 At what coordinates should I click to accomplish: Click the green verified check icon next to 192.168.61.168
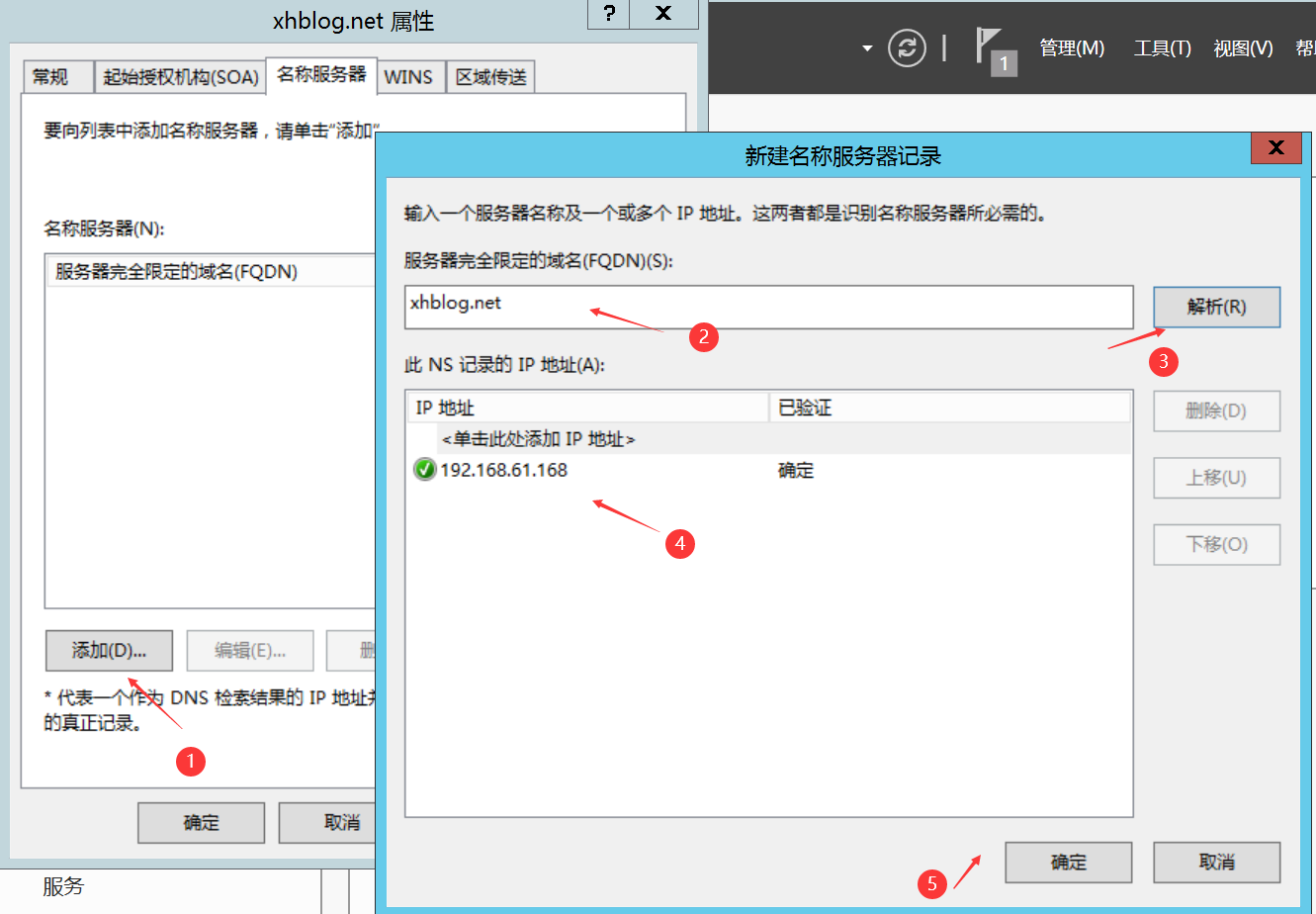(425, 470)
